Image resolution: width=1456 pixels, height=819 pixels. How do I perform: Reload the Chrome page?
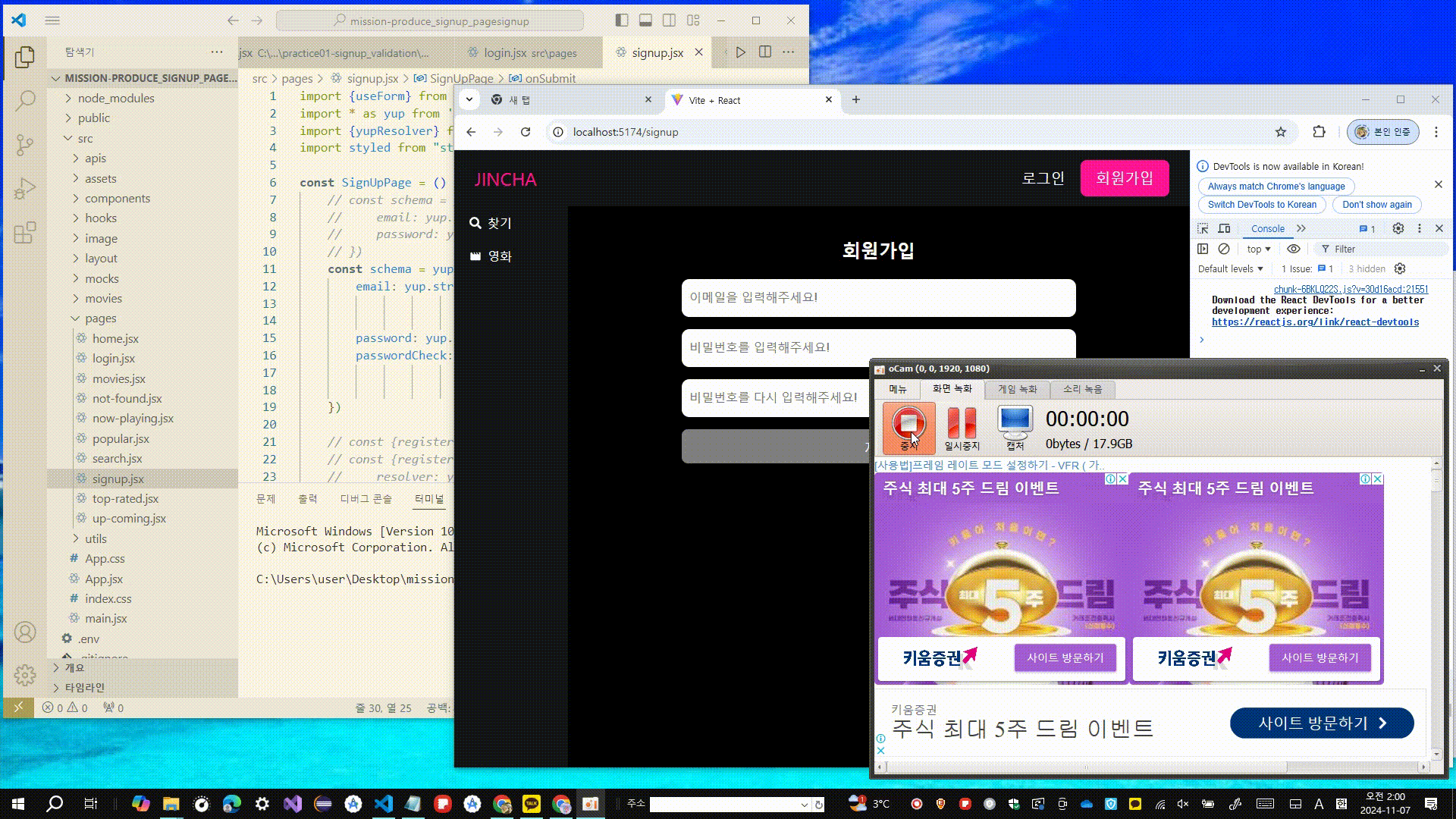(526, 132)
